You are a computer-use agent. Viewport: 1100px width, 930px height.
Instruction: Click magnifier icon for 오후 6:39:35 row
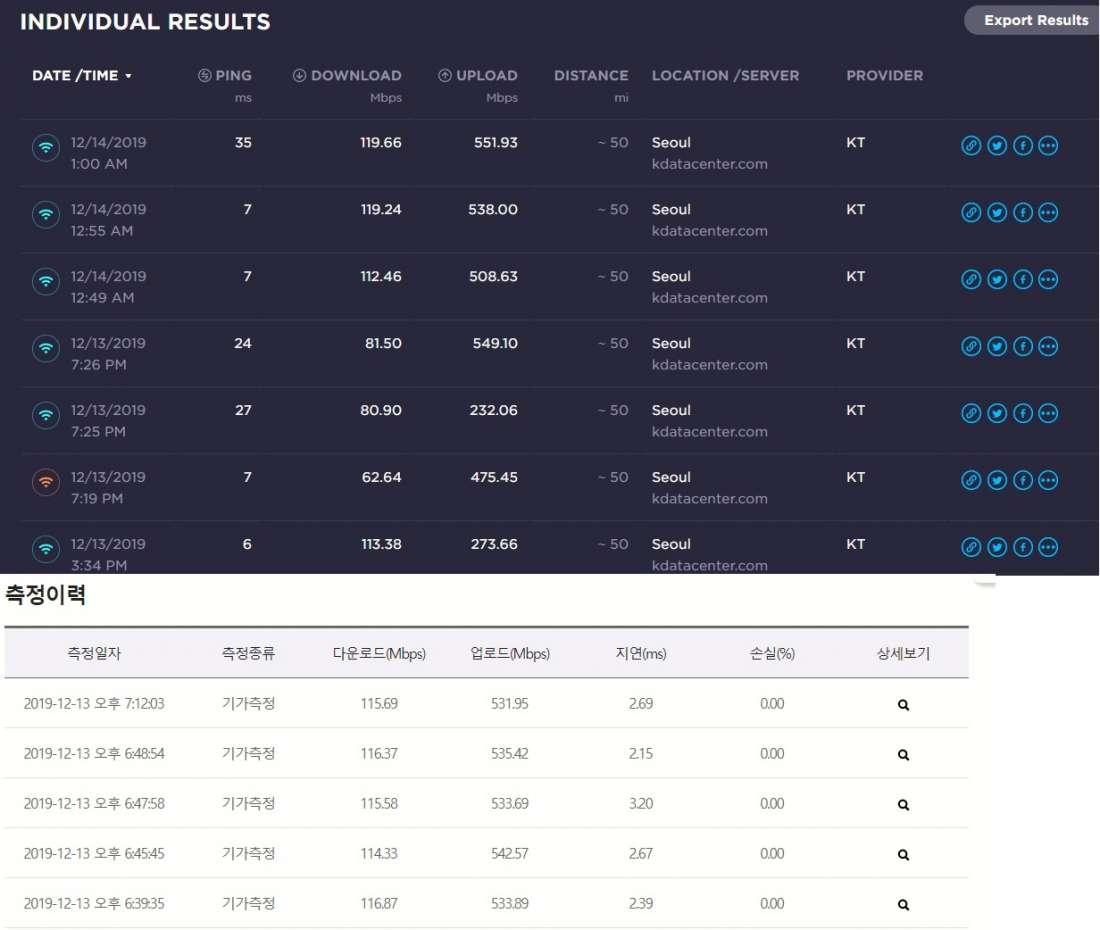[903, 905]
